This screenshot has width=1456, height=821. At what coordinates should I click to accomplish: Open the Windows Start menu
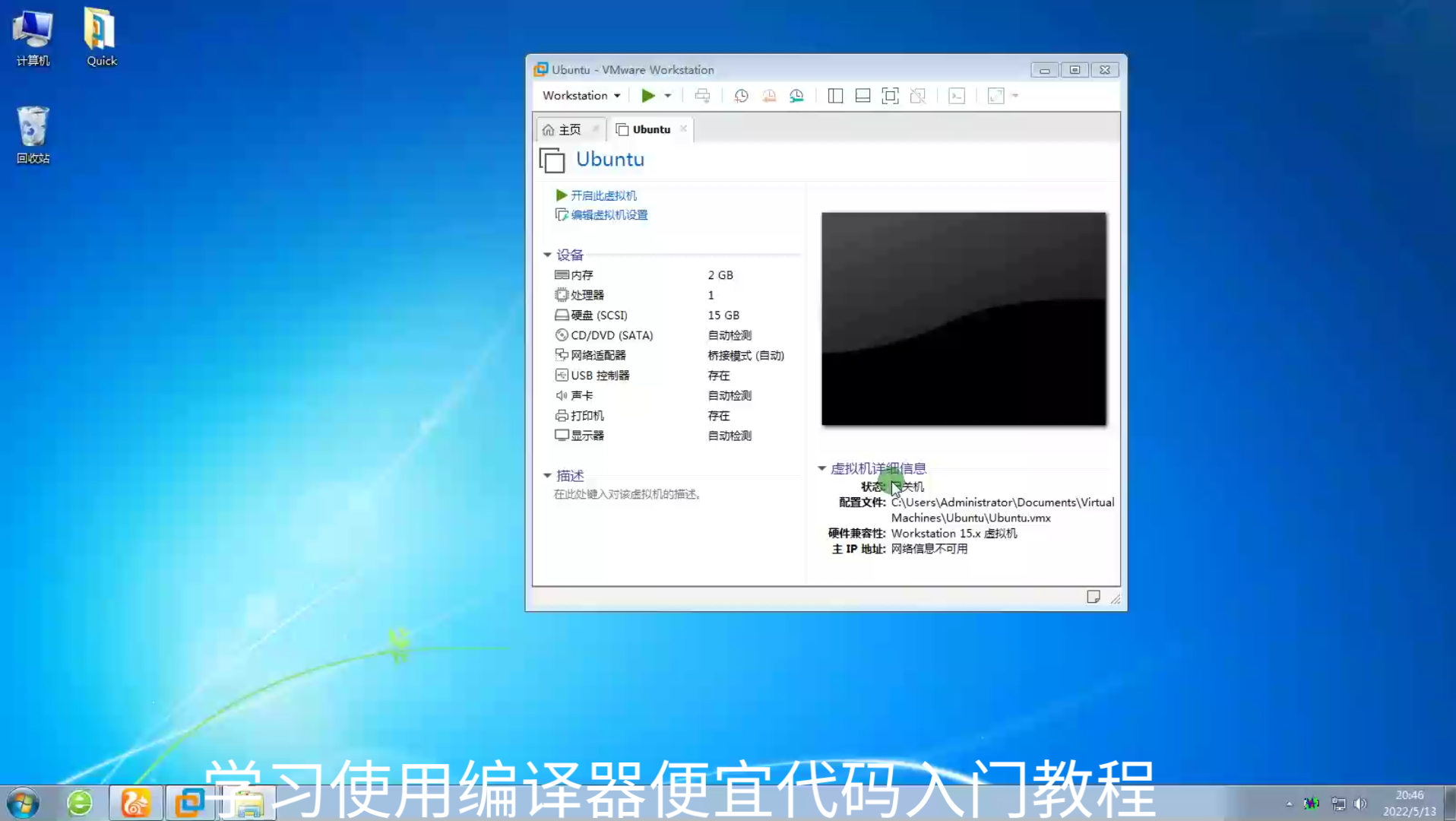click(23, 804)
